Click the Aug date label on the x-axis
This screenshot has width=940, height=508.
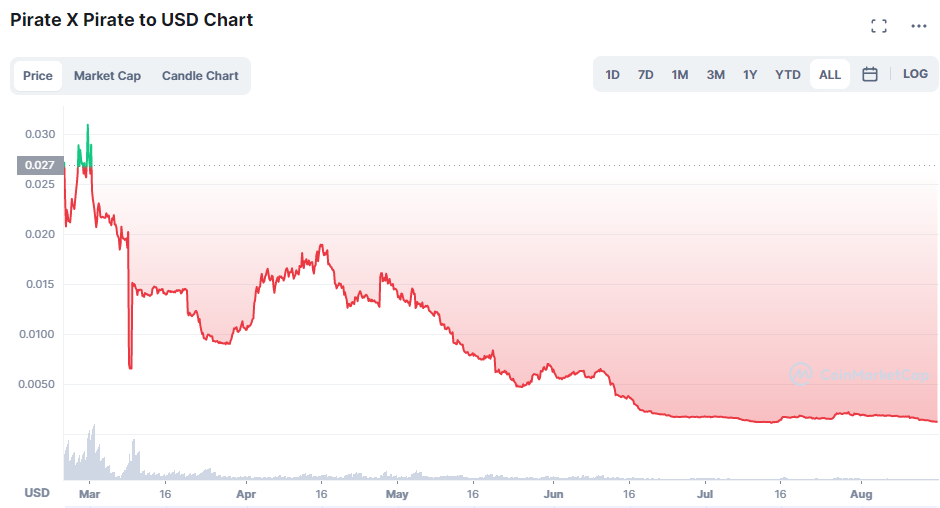861,494
